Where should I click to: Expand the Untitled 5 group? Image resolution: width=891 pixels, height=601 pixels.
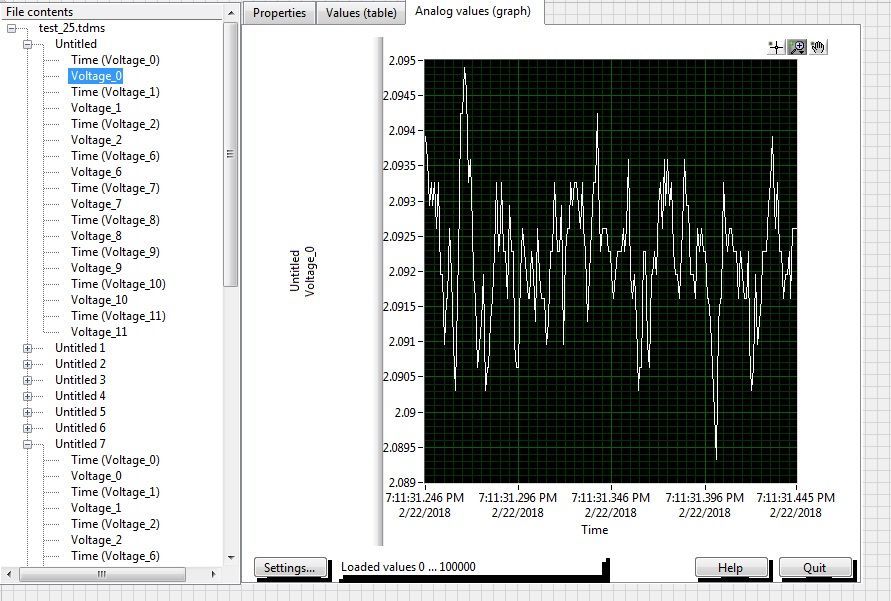coord(27,412)
